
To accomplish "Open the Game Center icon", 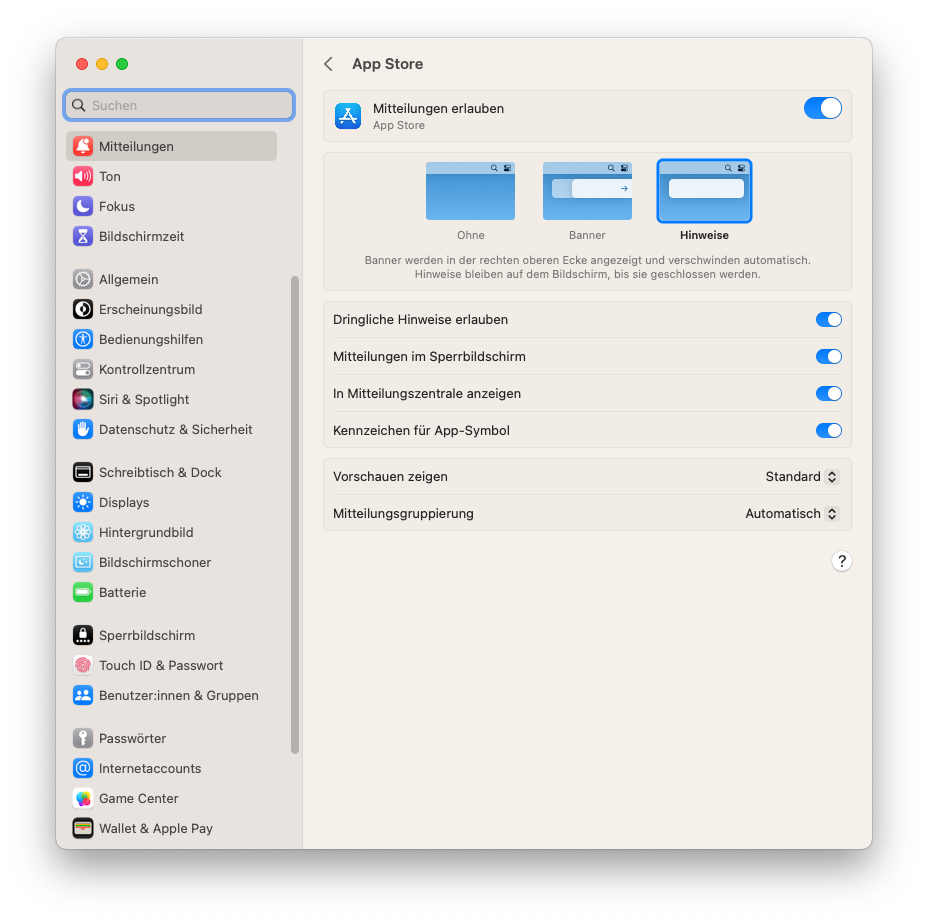I will [83, 799].
